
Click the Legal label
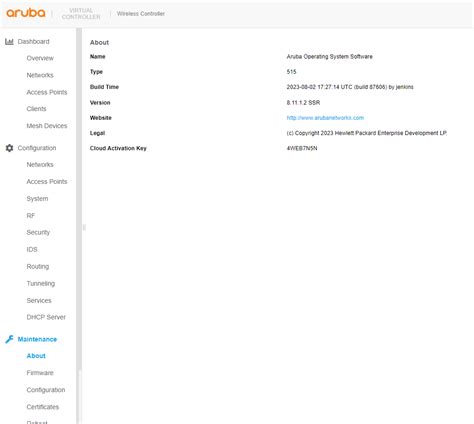(97, 133)
